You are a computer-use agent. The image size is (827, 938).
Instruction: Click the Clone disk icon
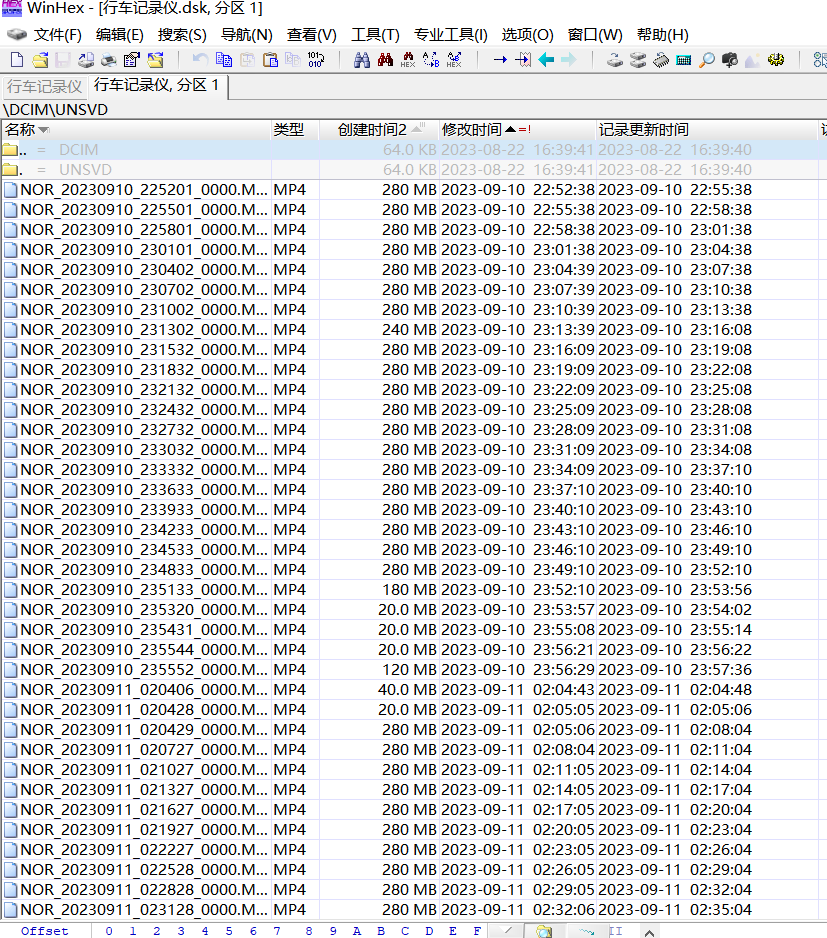pos(638,60)
